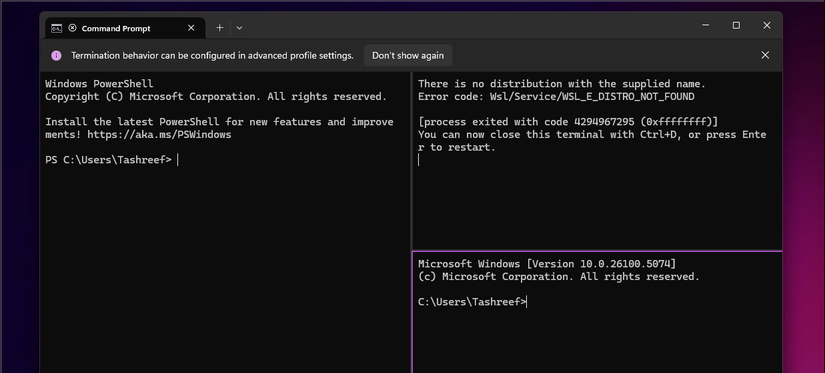Maximize the Terminal window
Viewport: 825px width, 373px height.
point(736,25)
